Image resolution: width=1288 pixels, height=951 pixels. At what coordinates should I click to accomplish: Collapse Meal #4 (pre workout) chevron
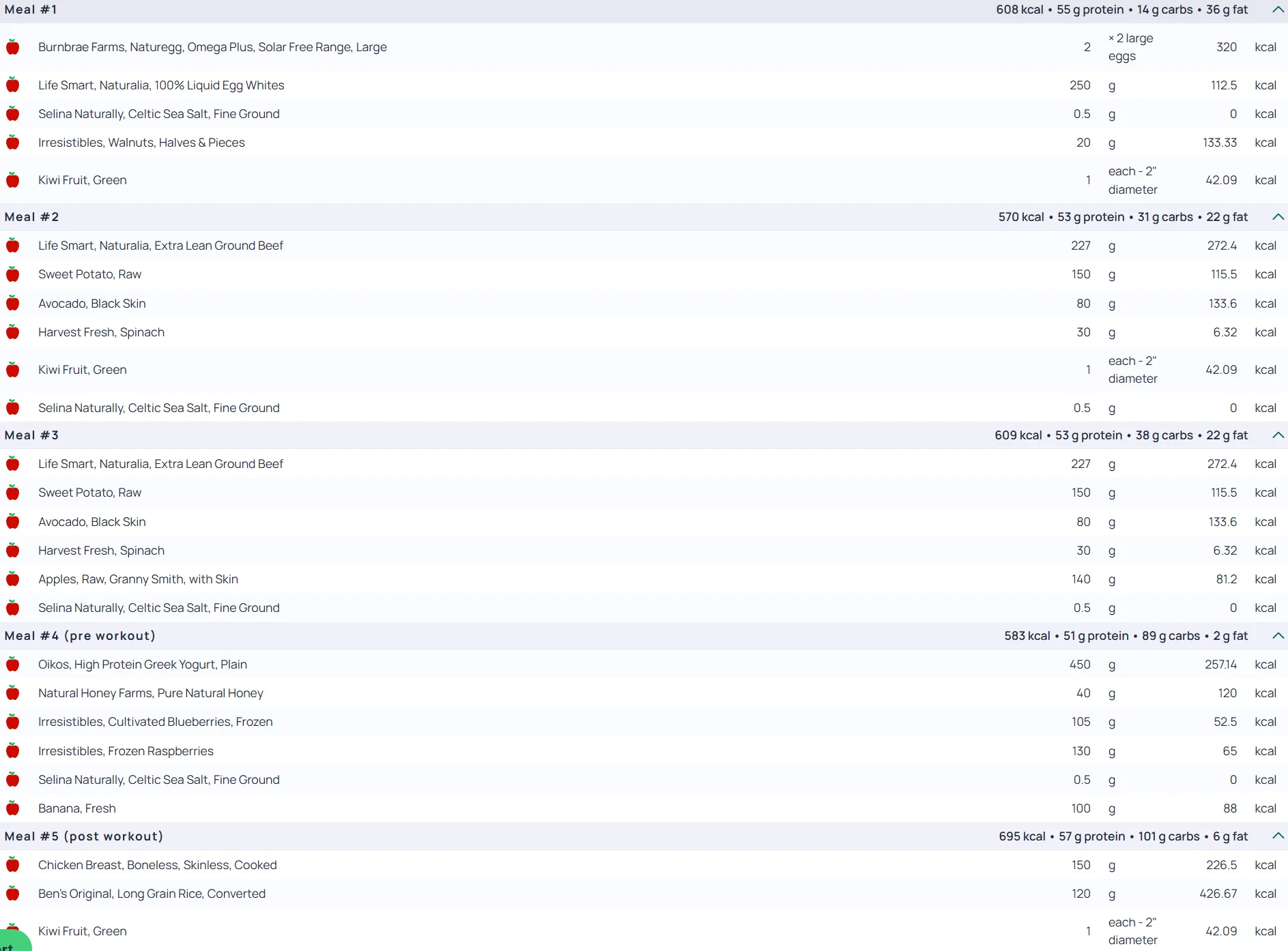1278,636
